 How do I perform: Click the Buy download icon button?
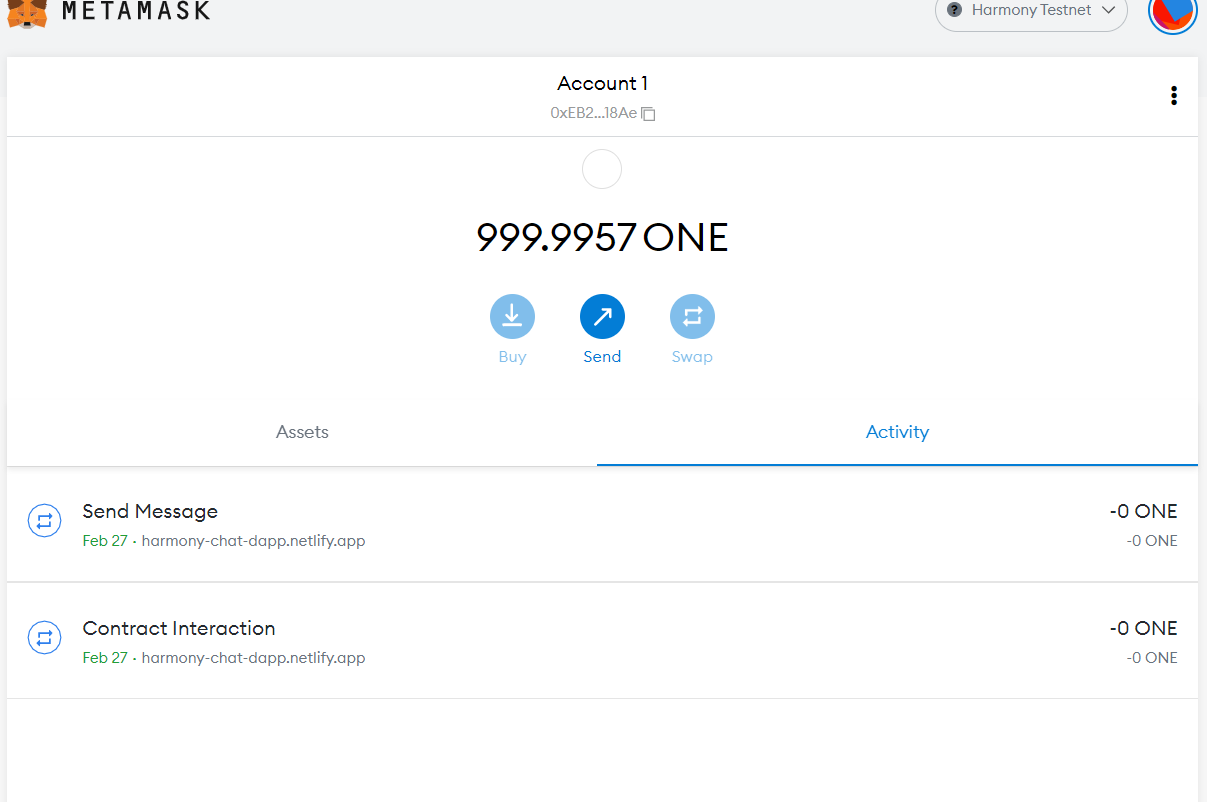point(512,316)
